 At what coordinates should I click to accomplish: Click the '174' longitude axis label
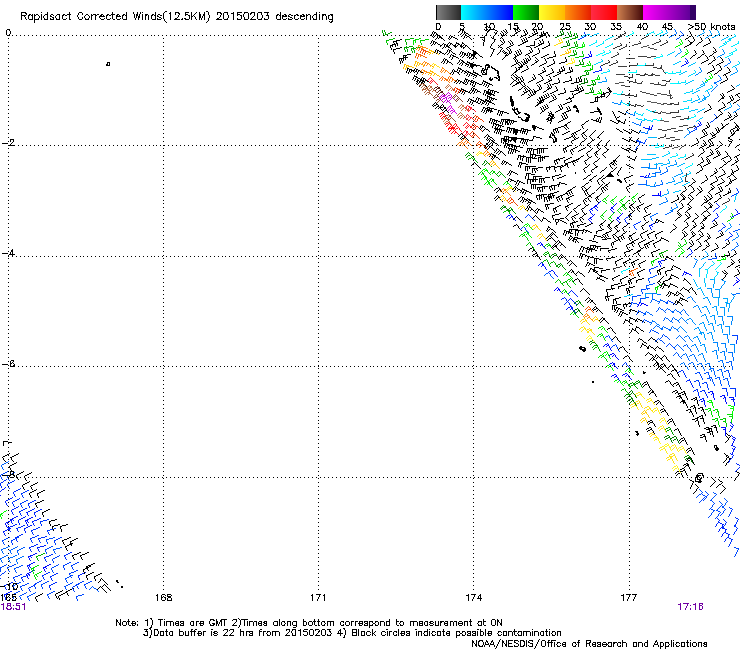[473, 598]
